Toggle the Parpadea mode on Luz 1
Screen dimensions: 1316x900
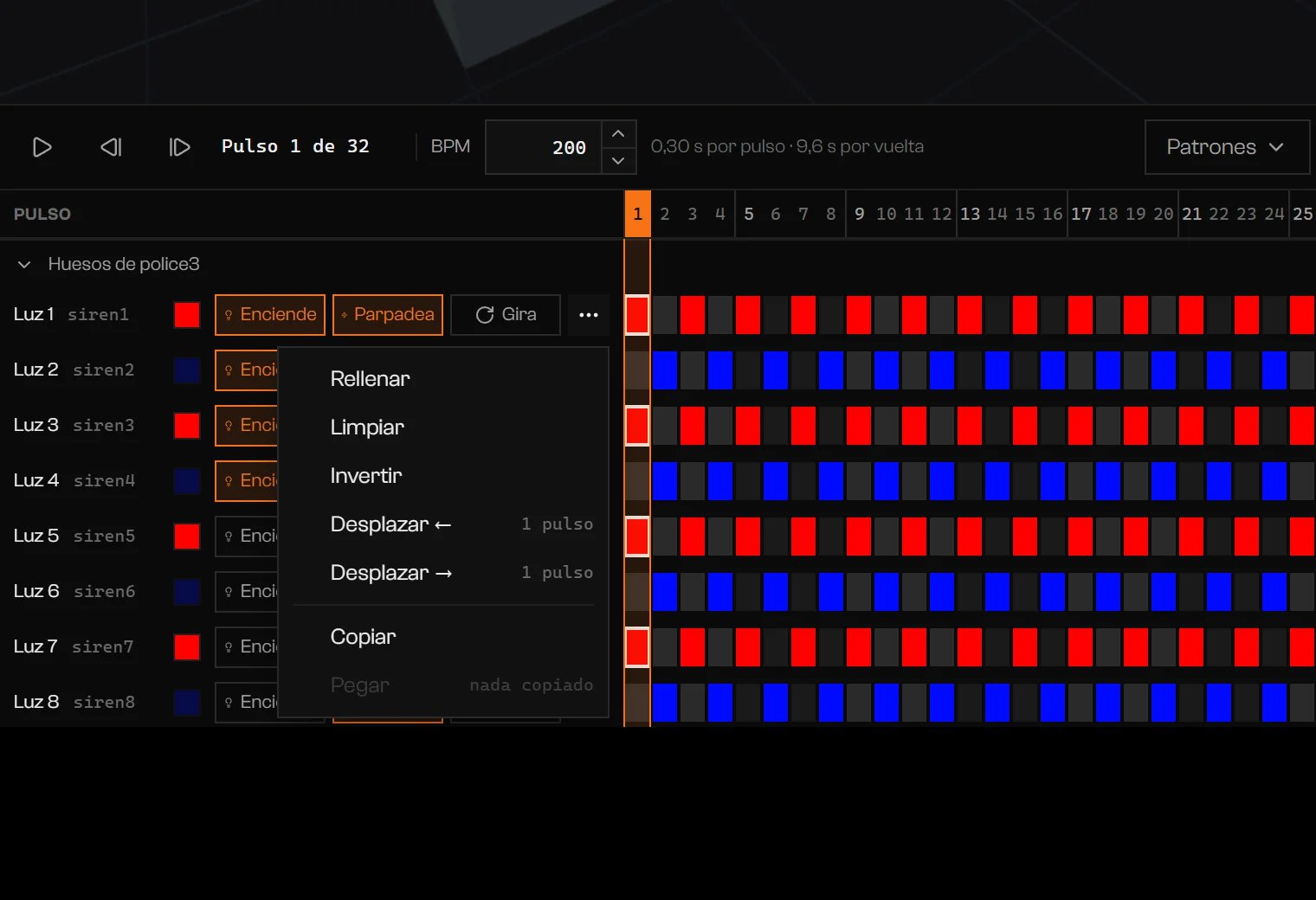[388, 315]
